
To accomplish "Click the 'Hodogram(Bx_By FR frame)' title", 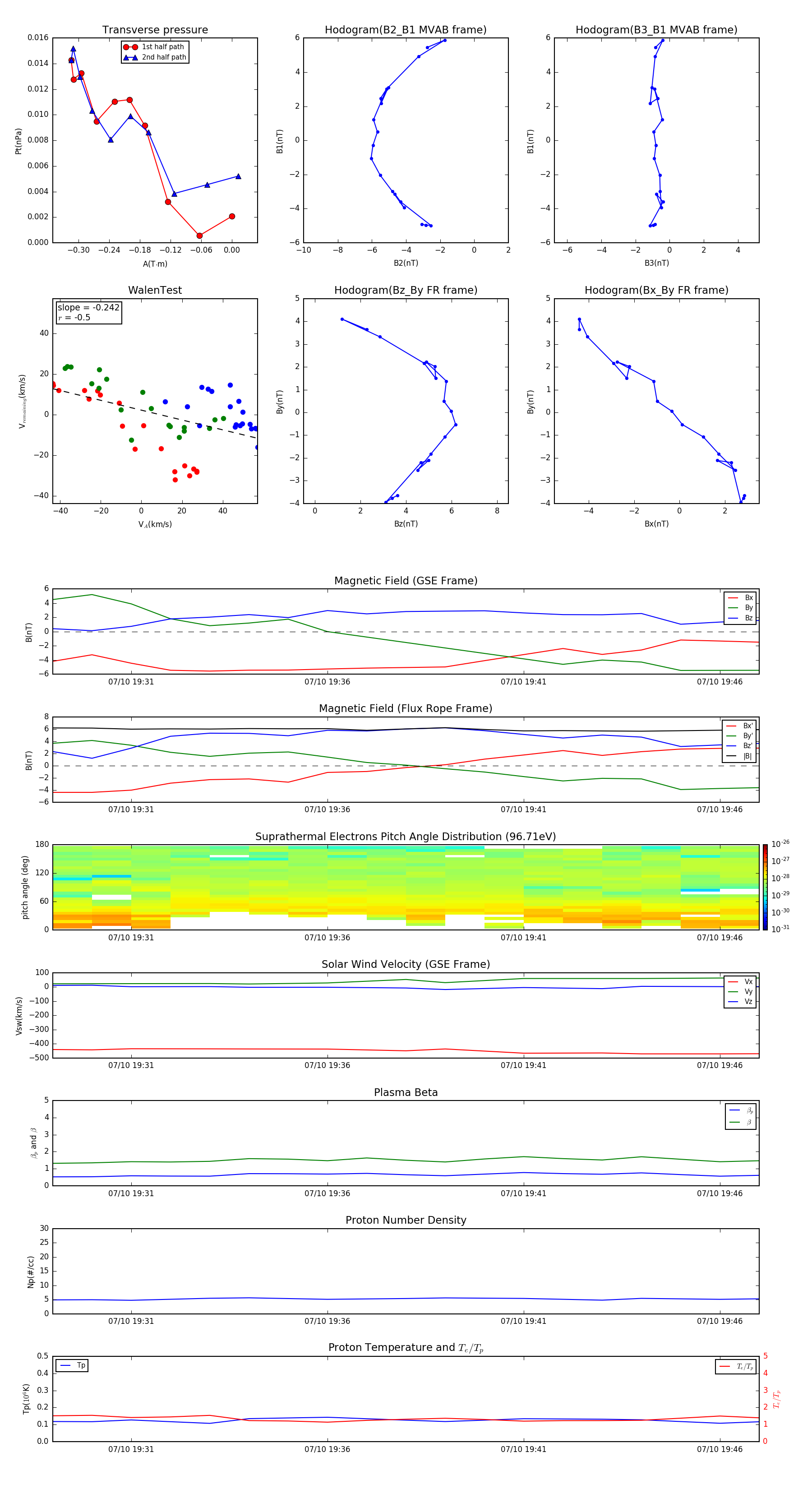I will (x=656, y=290).
